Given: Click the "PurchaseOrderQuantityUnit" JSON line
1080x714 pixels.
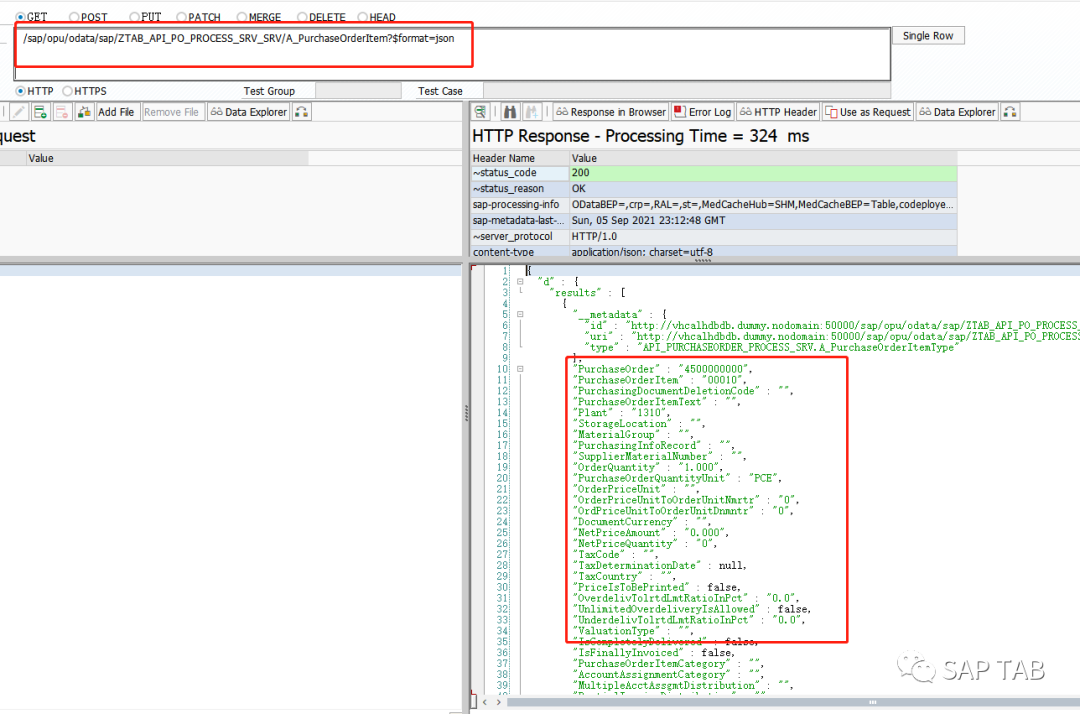Looking at the screenshot, I should tap(678, 478).
